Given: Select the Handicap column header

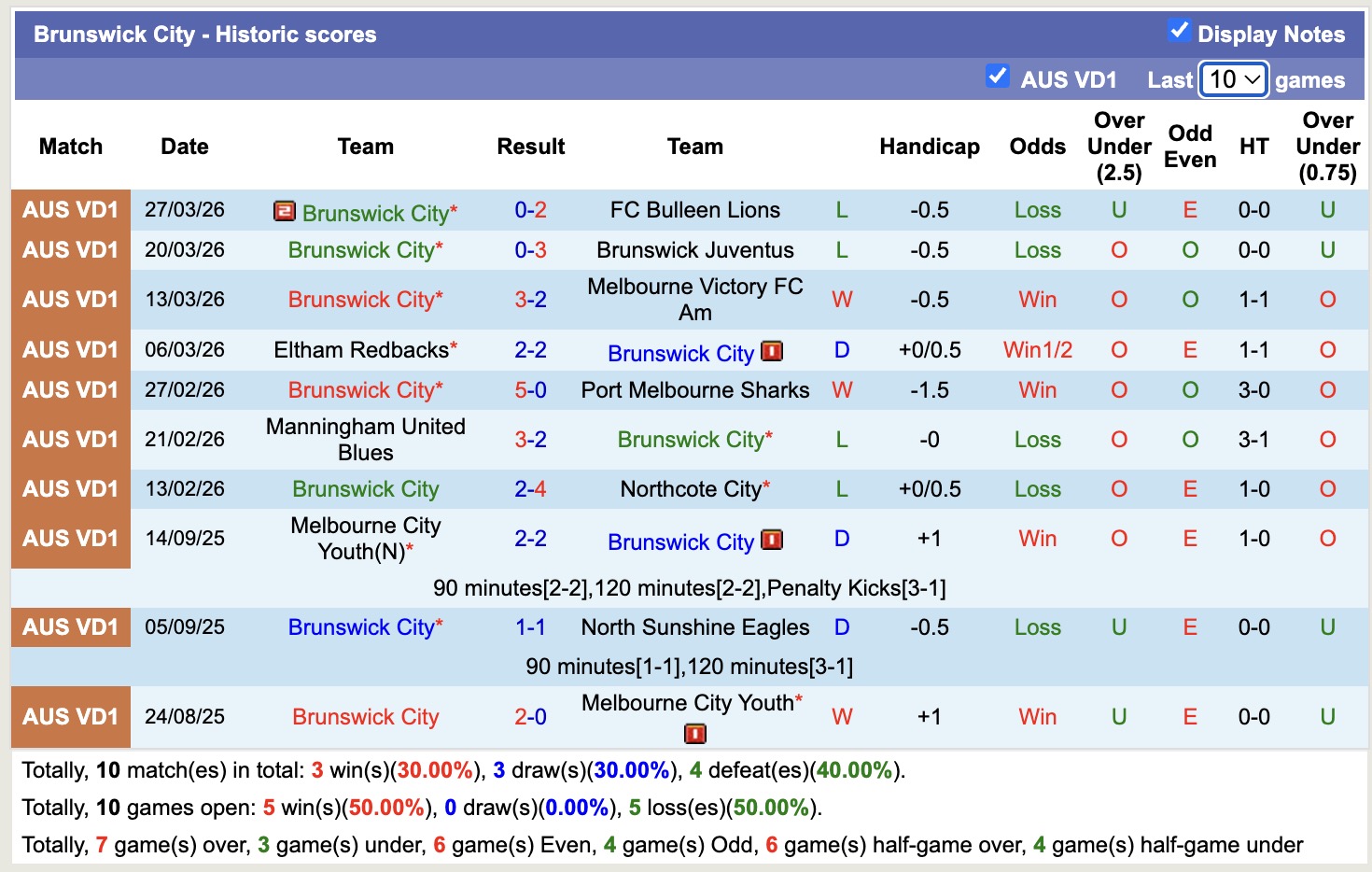Looking at the screenshot, I should (929, 147).
